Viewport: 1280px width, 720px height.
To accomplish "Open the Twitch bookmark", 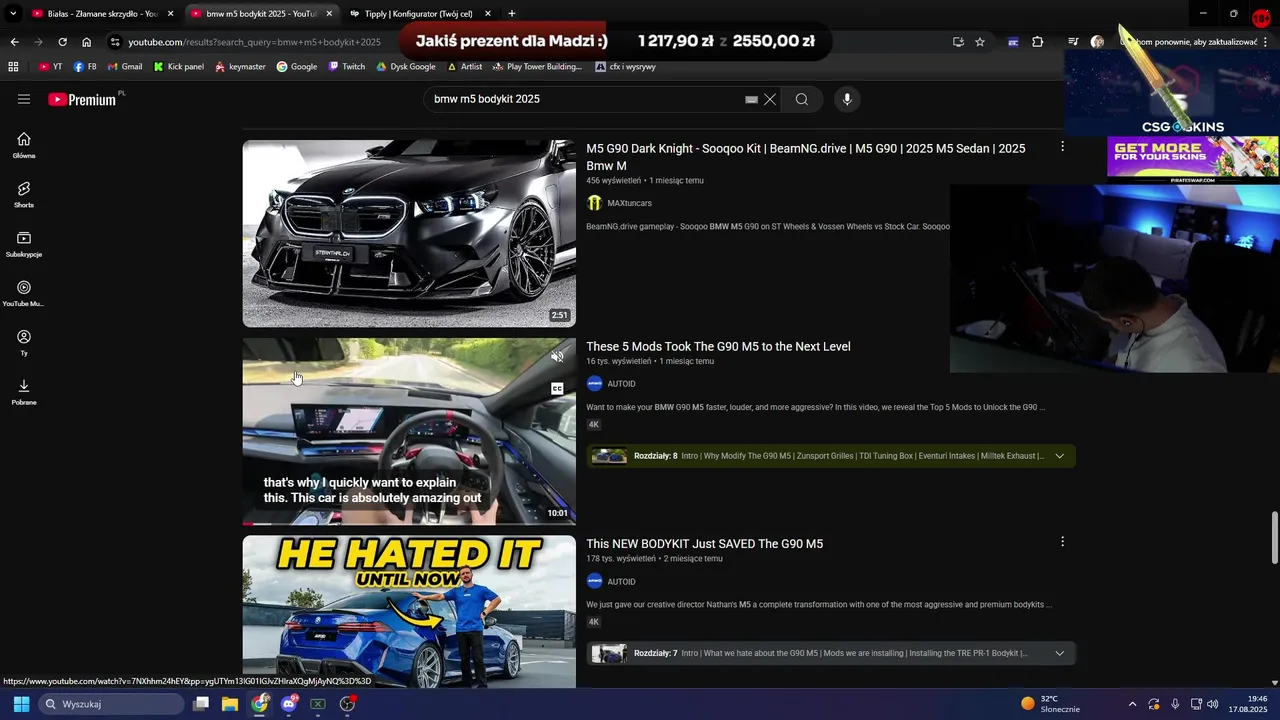I will coord(347,67).
